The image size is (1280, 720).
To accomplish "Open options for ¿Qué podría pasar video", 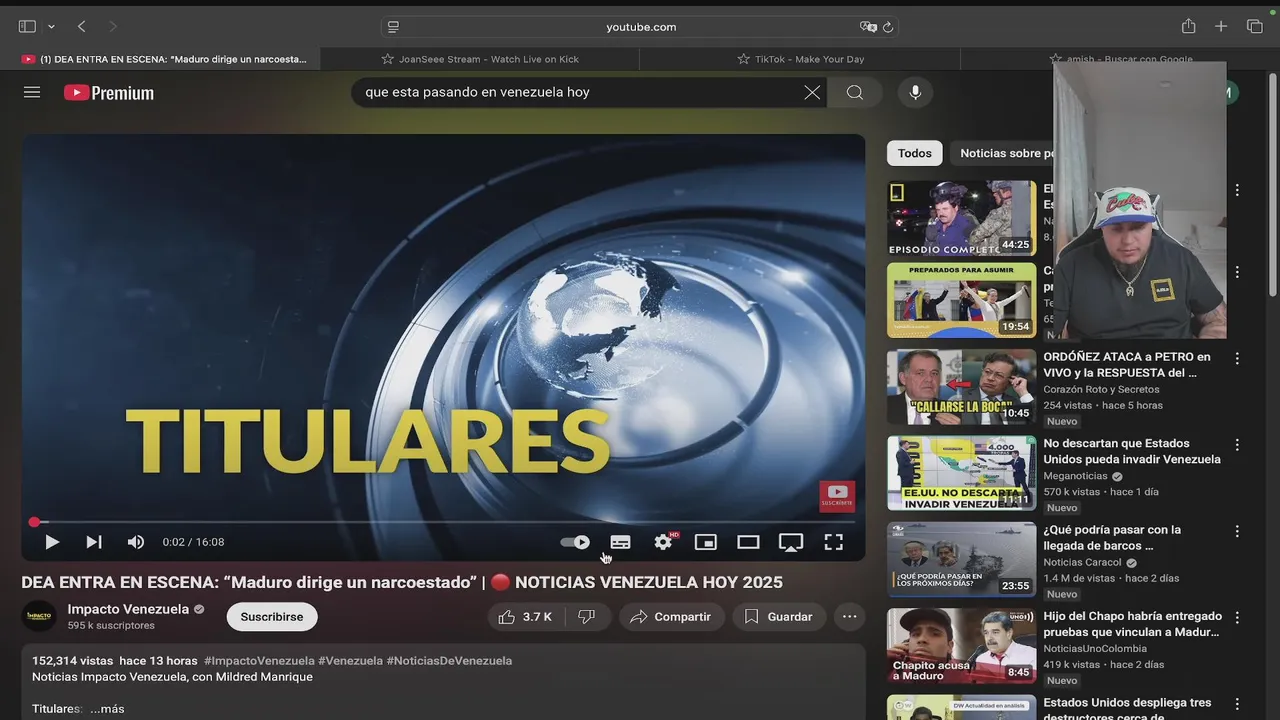I will 1237,532.
